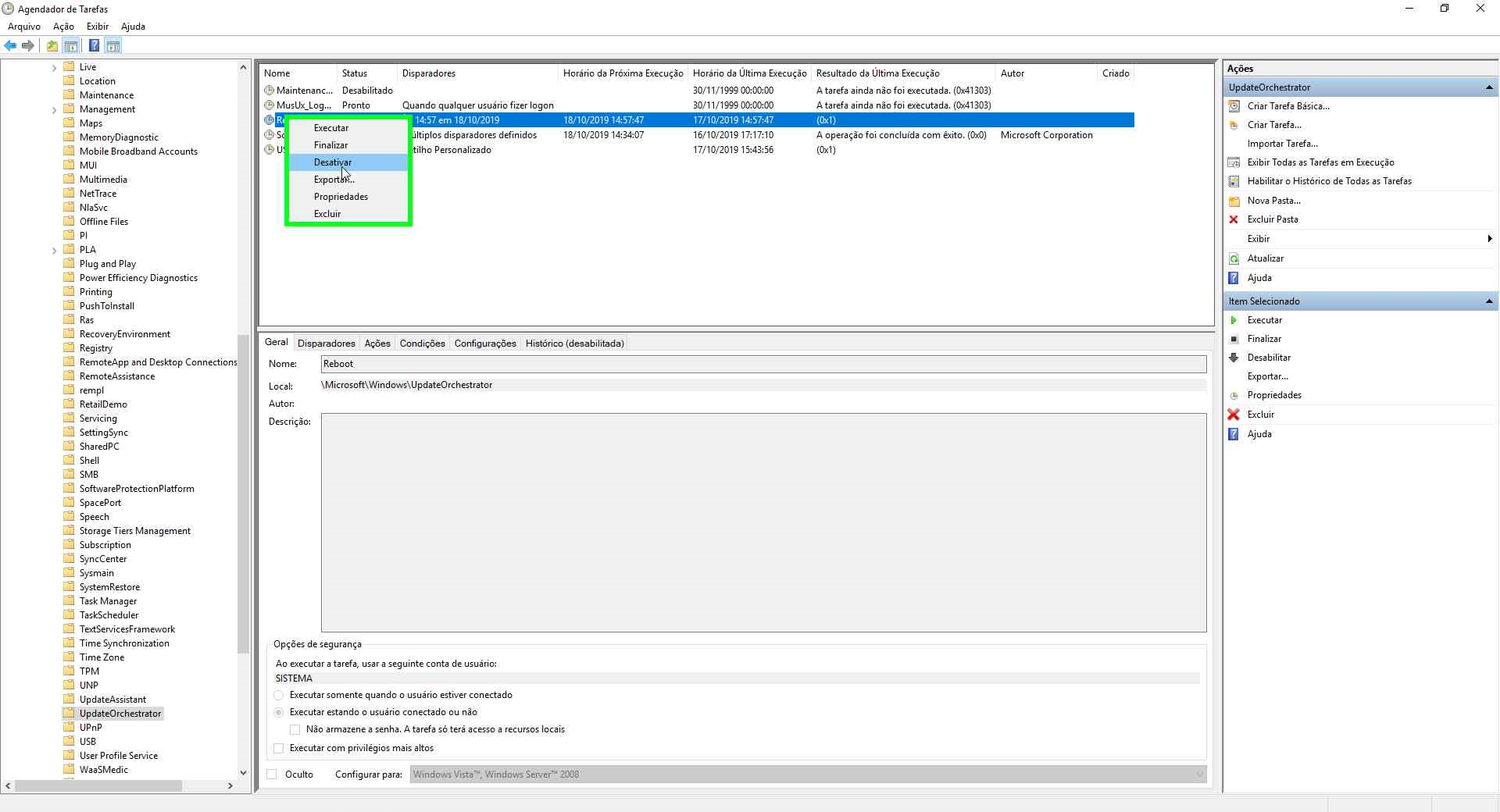The image size is (1500, 812).
Task: Click Importar Tarefa... action link
Action: pyautogui.click(x=1282, y=144)
